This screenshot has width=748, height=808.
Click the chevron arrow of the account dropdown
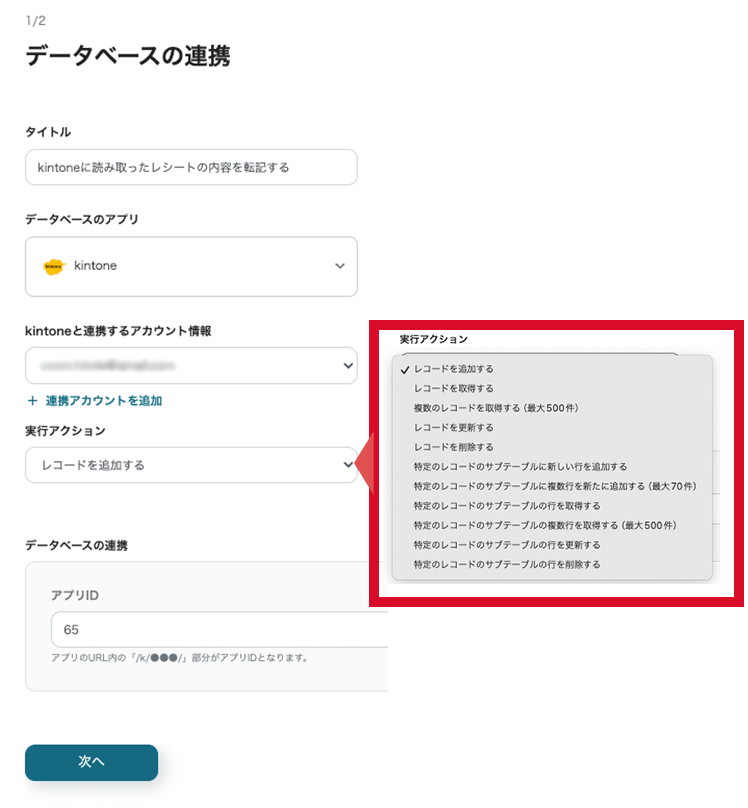(348, 365)
